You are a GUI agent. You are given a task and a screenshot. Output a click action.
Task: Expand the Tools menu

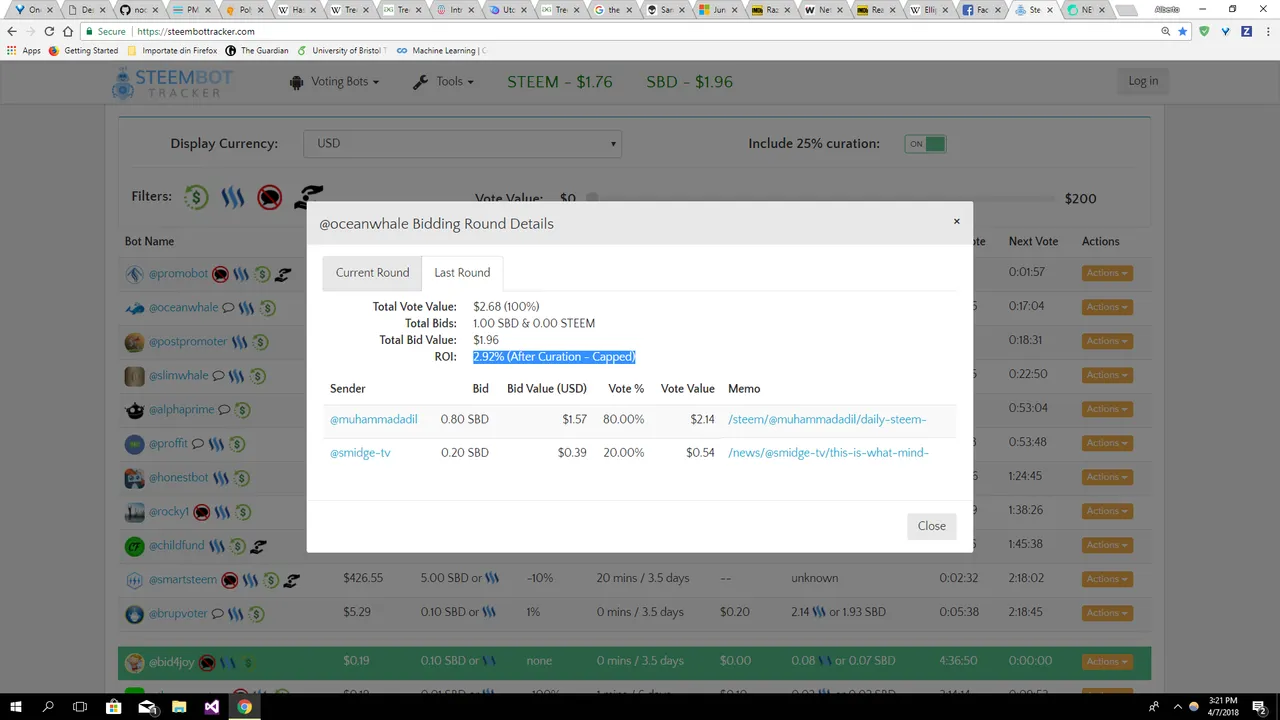(x=443, y=82)
